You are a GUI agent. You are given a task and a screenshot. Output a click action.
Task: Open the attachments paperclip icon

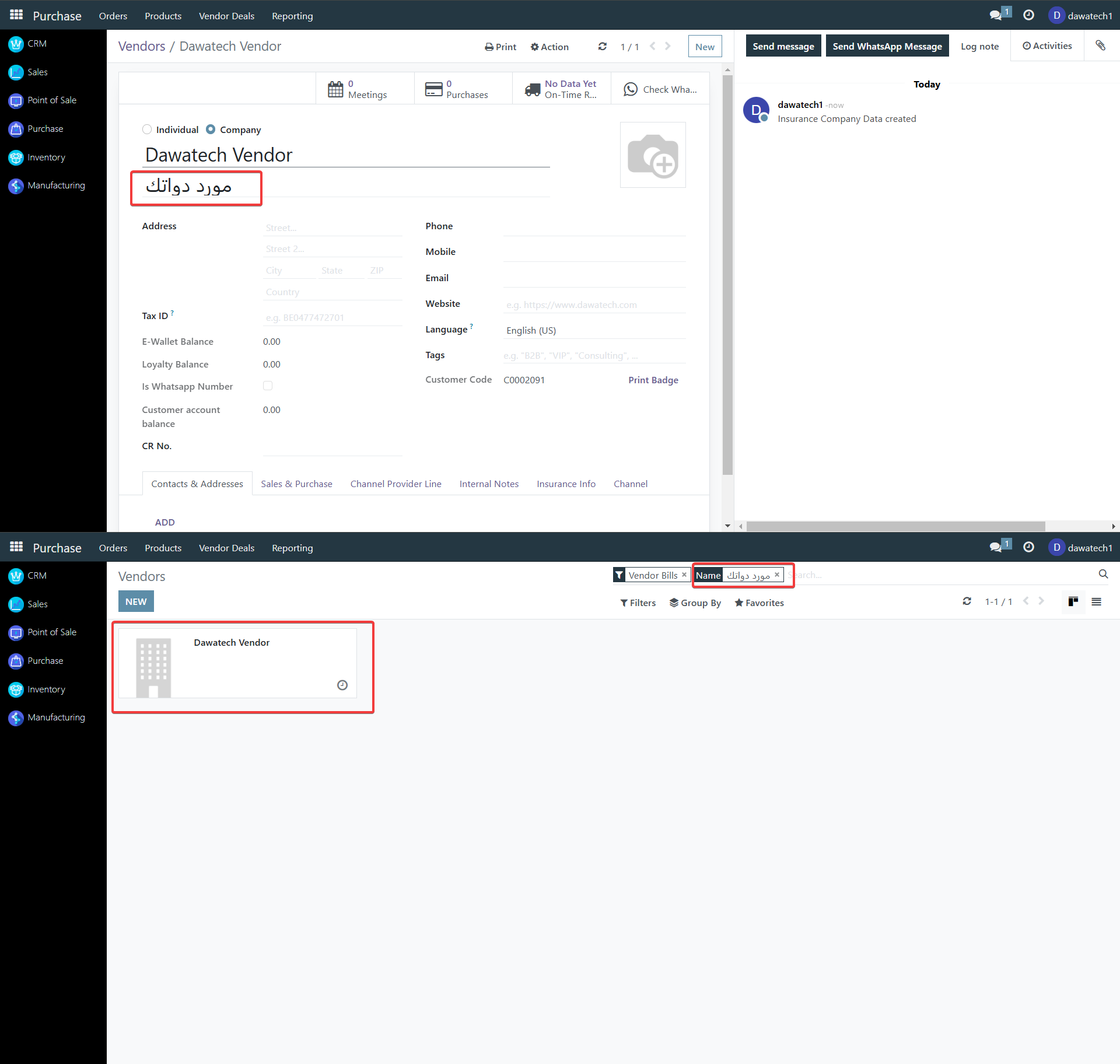pos(1100,45)
